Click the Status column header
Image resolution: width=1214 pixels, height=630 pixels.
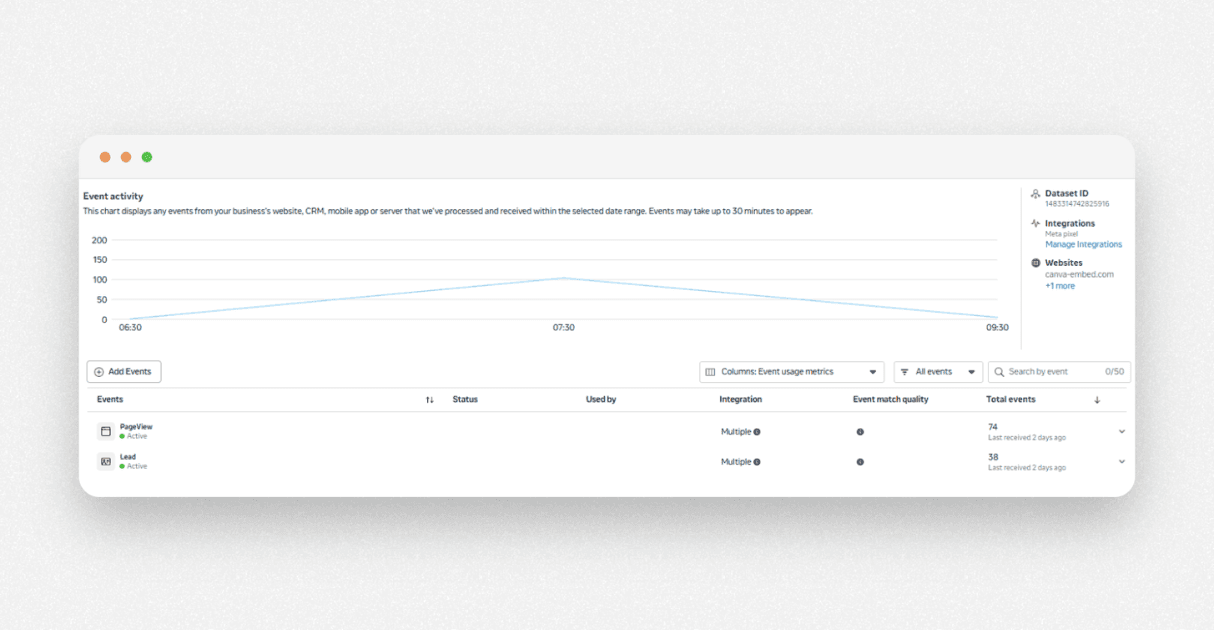click(465, 399)
